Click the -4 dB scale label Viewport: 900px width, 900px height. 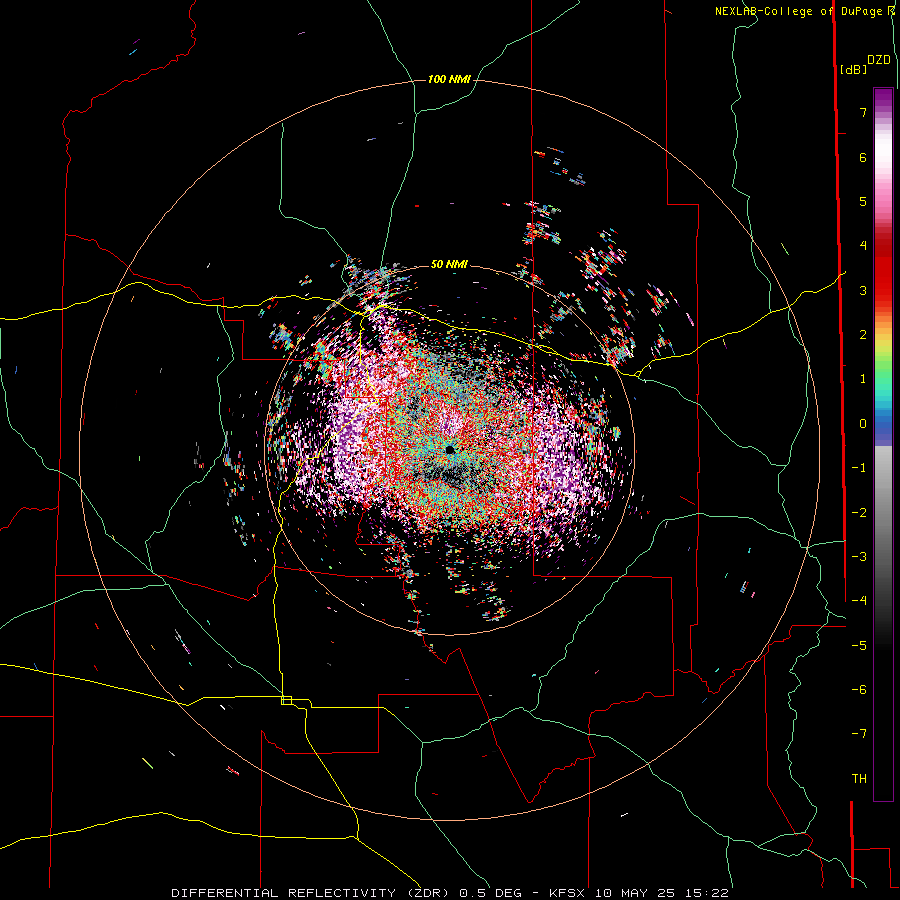tap(859, 601)
